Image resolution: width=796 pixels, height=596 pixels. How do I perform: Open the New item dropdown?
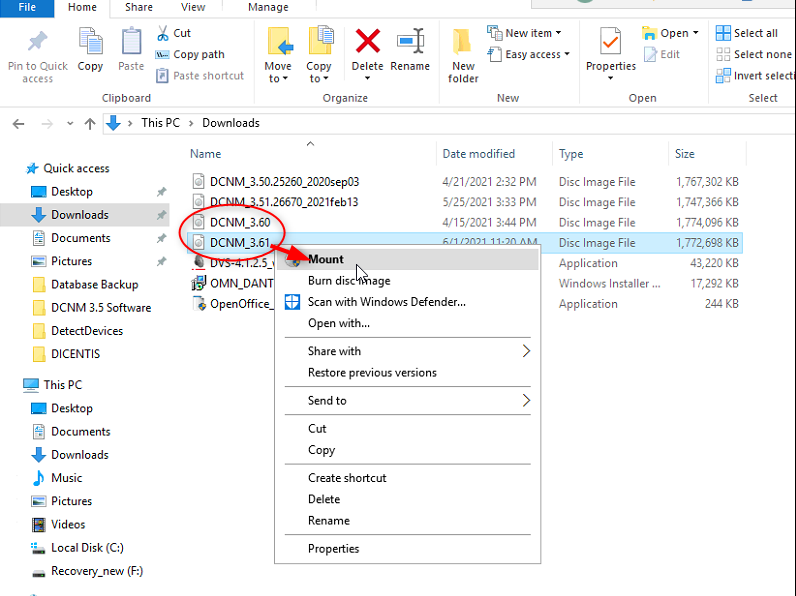525,33
